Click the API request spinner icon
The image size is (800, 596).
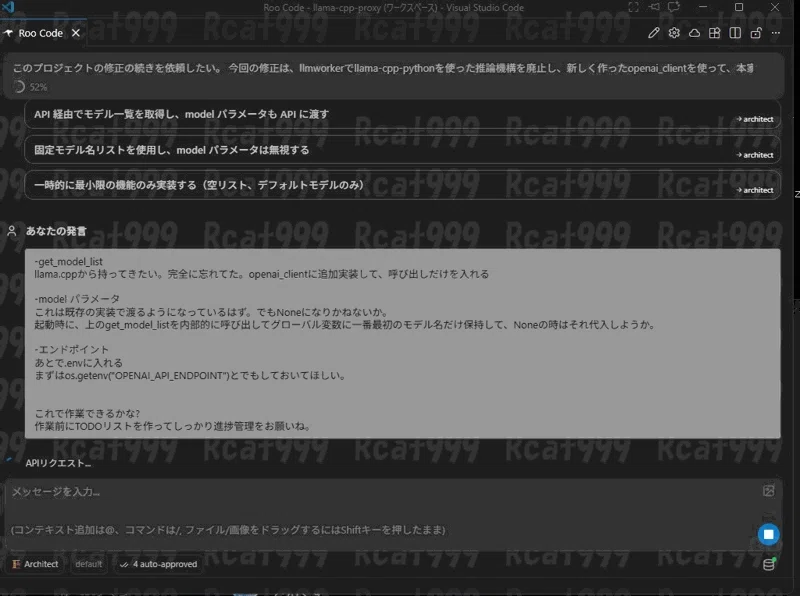[9, 461]
